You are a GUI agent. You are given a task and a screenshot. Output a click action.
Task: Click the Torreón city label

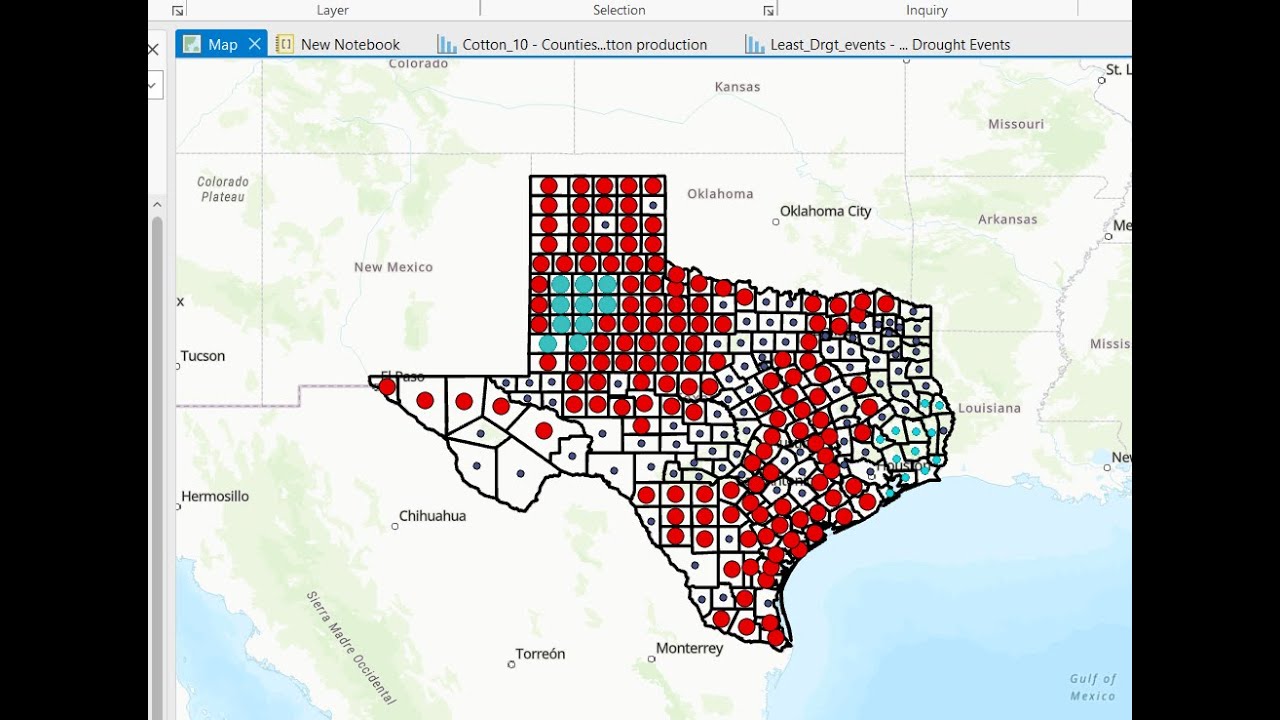540,654
